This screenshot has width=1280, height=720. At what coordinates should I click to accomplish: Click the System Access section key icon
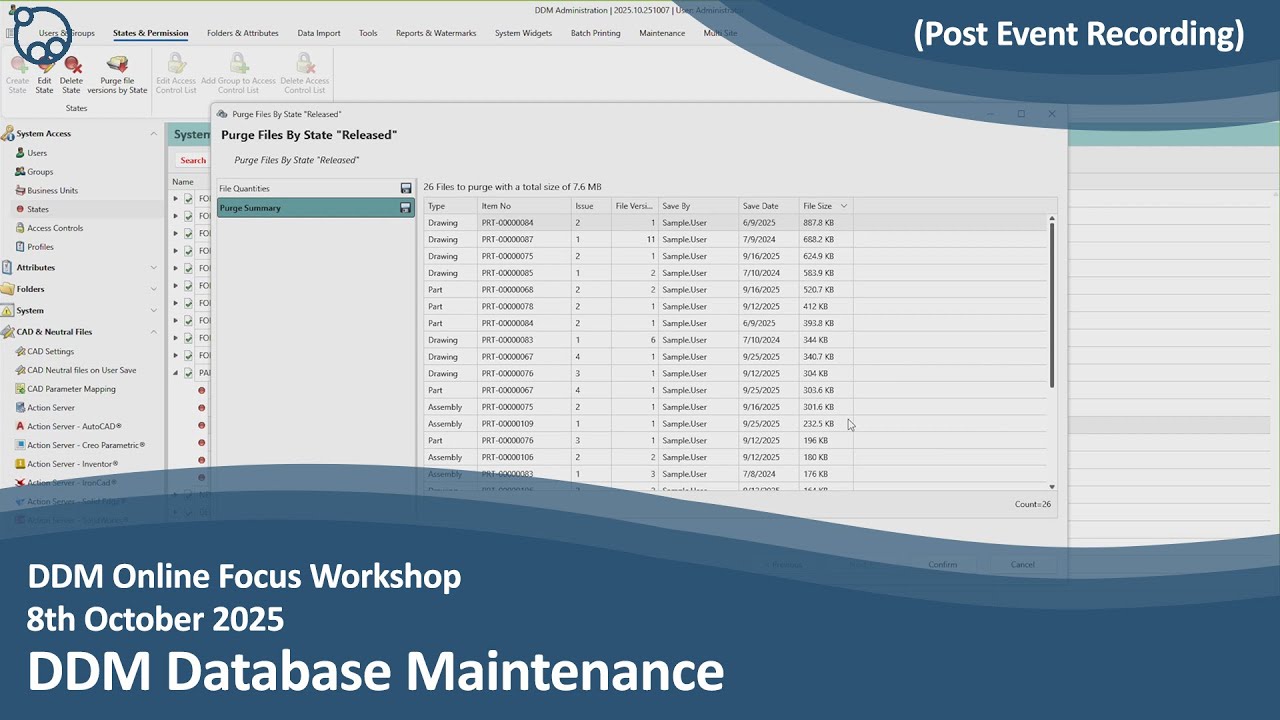coord(8,133)
